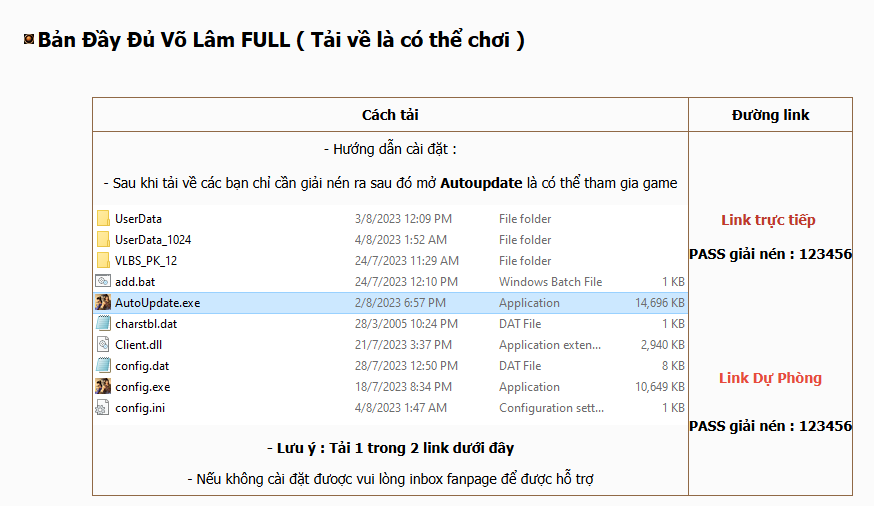
Task: Click the date 18/7/2023 8:34 PM
Action: pyautogui.click(x=403, y=387)
